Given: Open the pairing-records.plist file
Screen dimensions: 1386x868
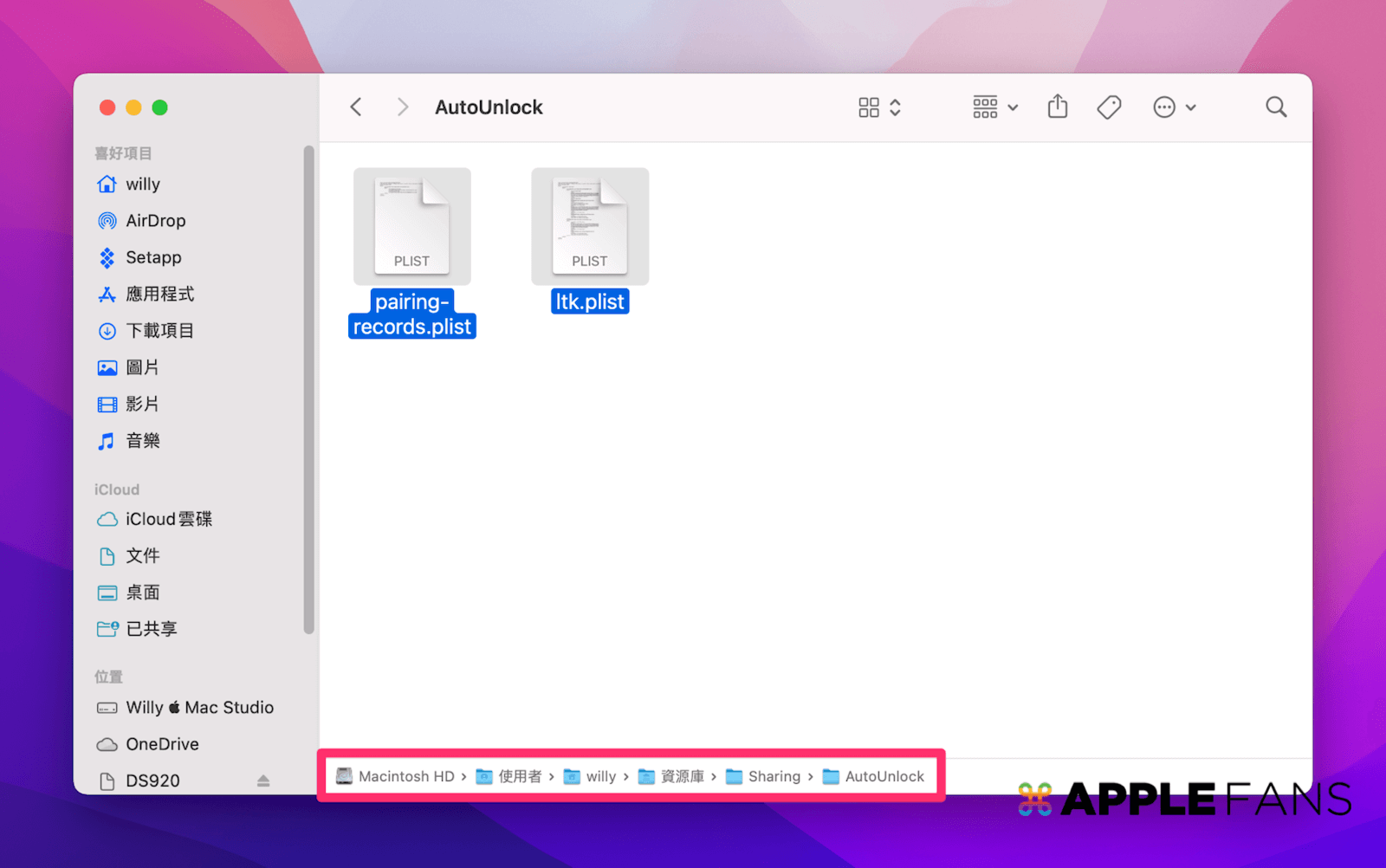Looking at the screenshot, I should click(x=412, y=225).
